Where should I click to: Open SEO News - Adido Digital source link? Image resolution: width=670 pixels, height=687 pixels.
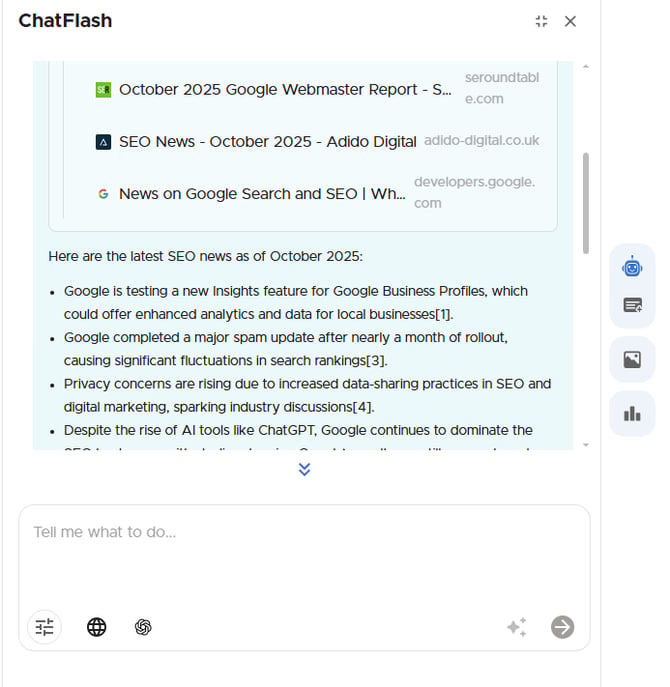click(267, 142)
